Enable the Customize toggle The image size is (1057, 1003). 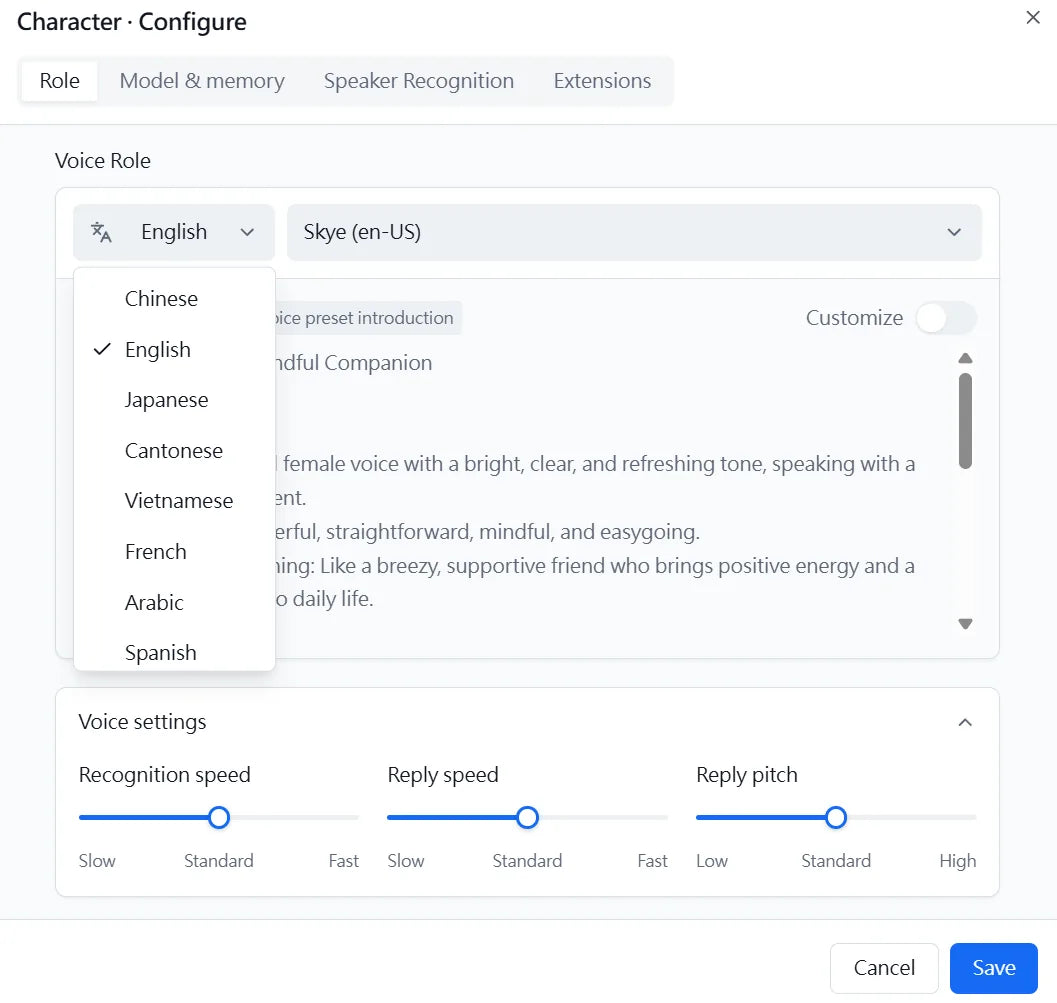point(946,317)
